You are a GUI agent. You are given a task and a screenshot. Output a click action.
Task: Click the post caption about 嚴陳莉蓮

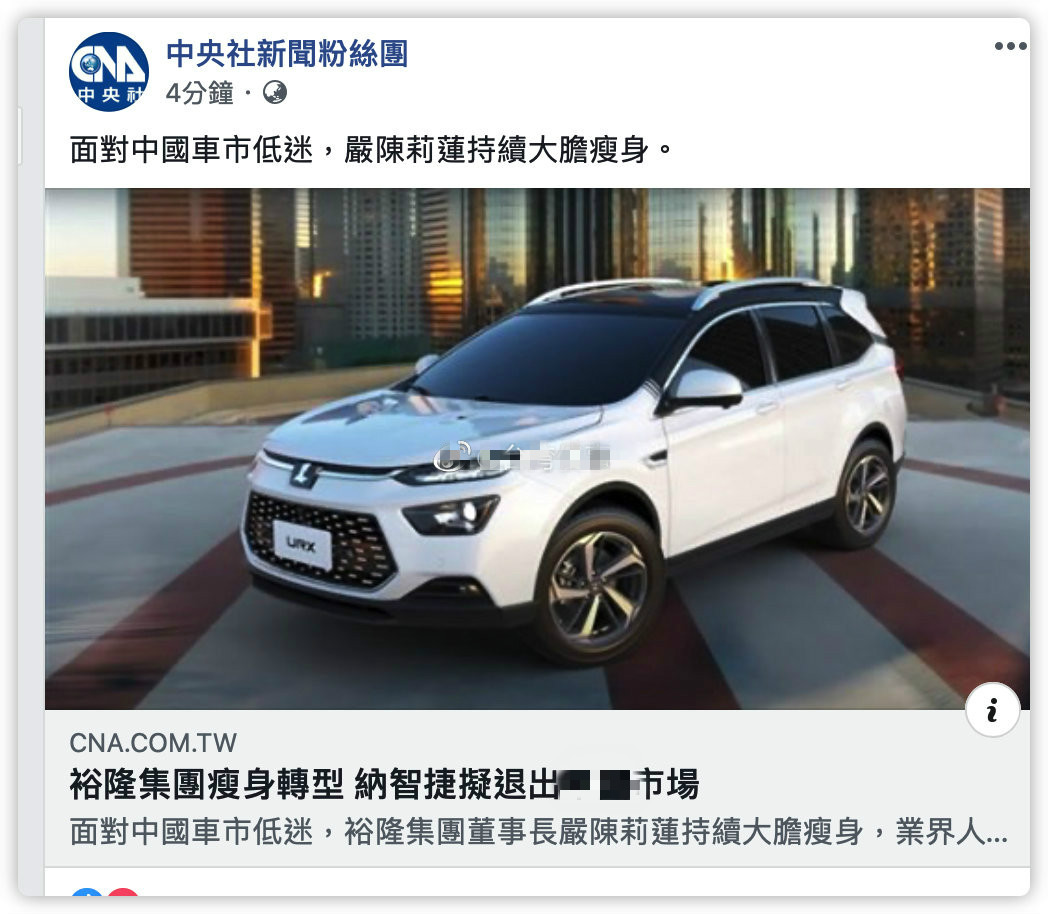coord(370,150)
